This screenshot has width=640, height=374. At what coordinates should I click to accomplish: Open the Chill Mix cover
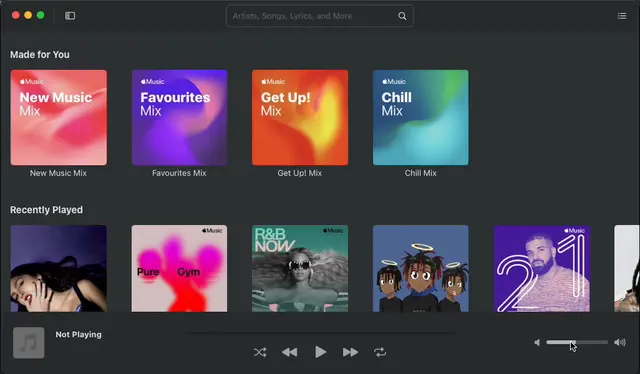421,118
